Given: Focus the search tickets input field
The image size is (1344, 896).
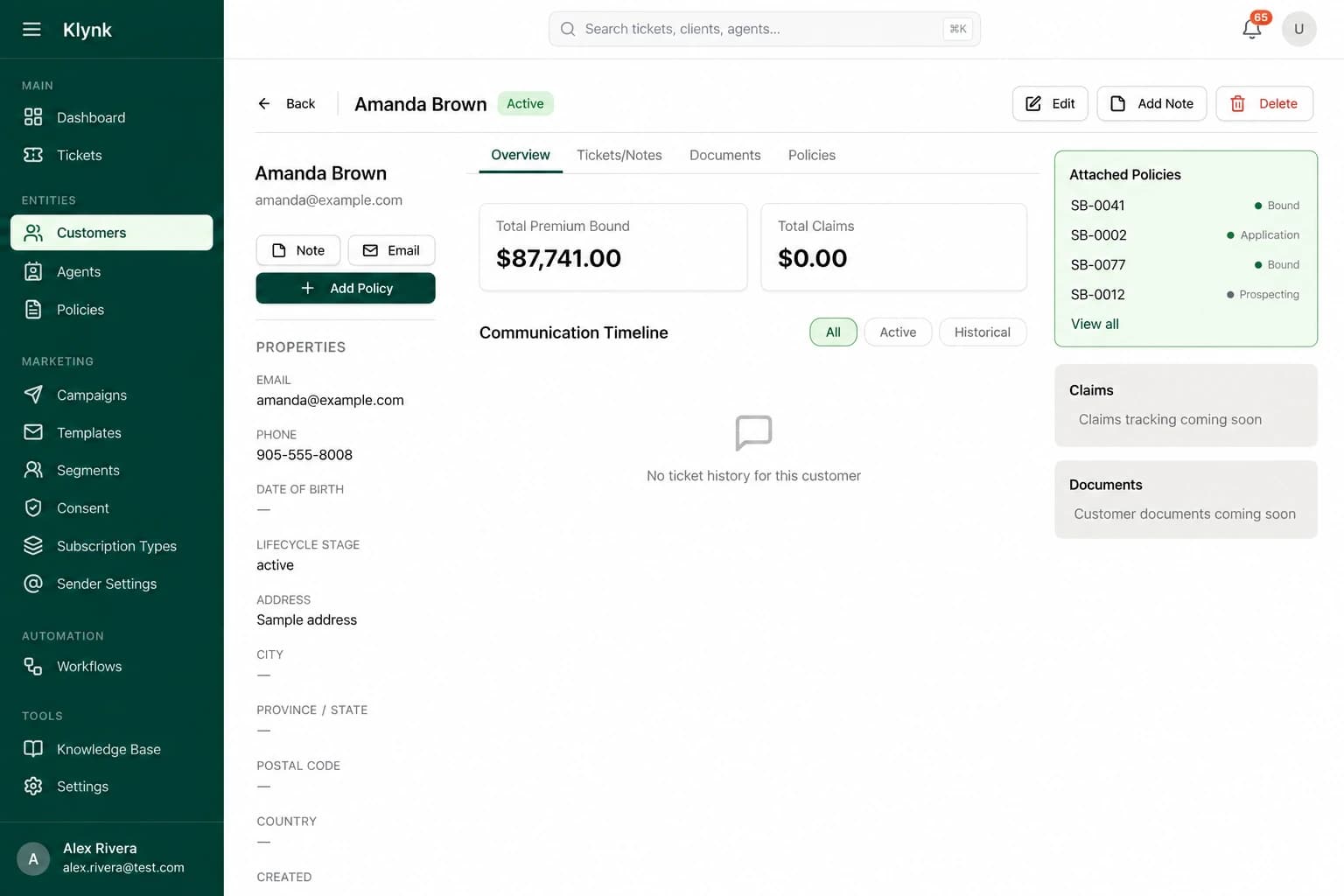Looking at the screenshot, I should click(x=765, y=29).
